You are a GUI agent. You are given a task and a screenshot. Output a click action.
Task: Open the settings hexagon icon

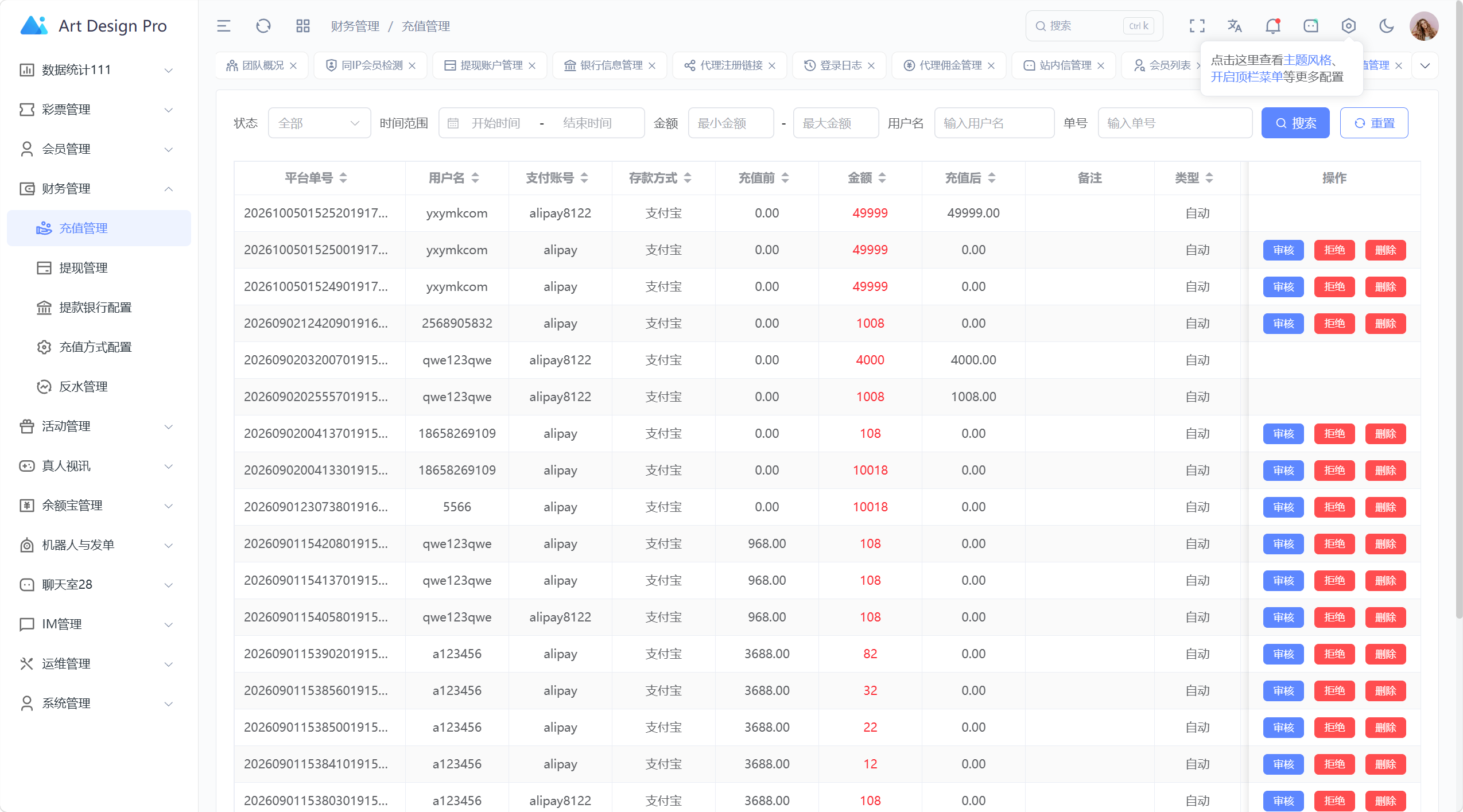[1349, 26]
